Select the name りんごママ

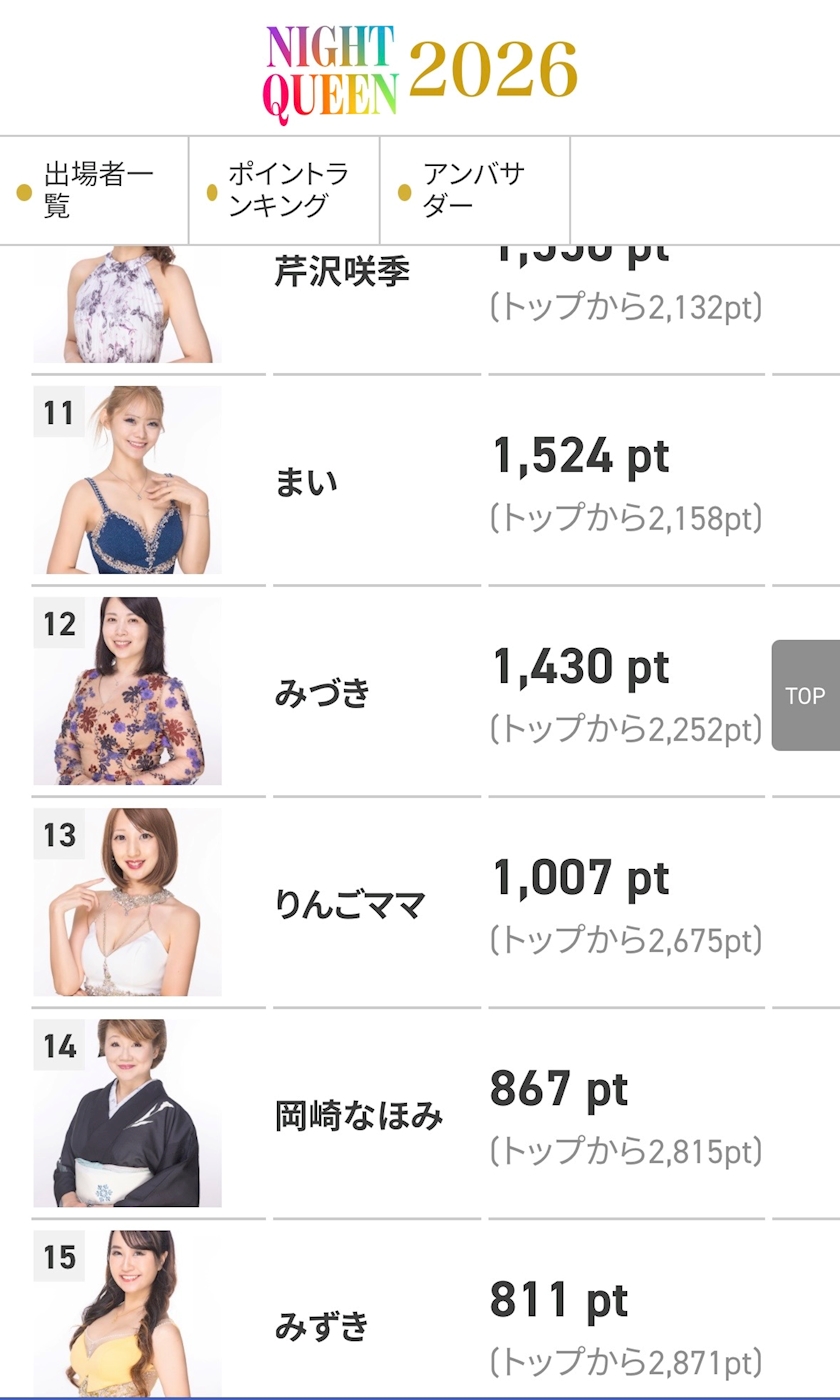350,904
